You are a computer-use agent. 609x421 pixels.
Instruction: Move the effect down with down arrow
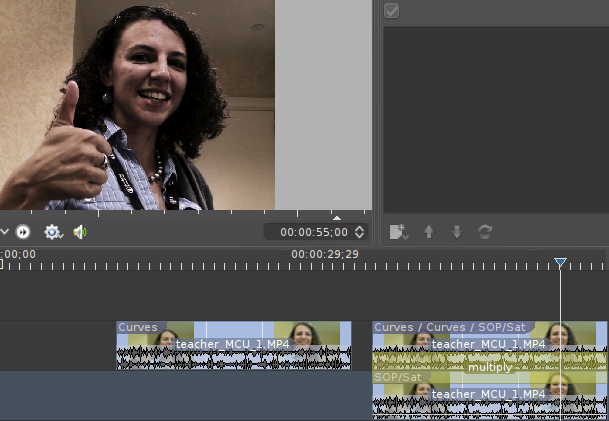(x=457, y=232)
